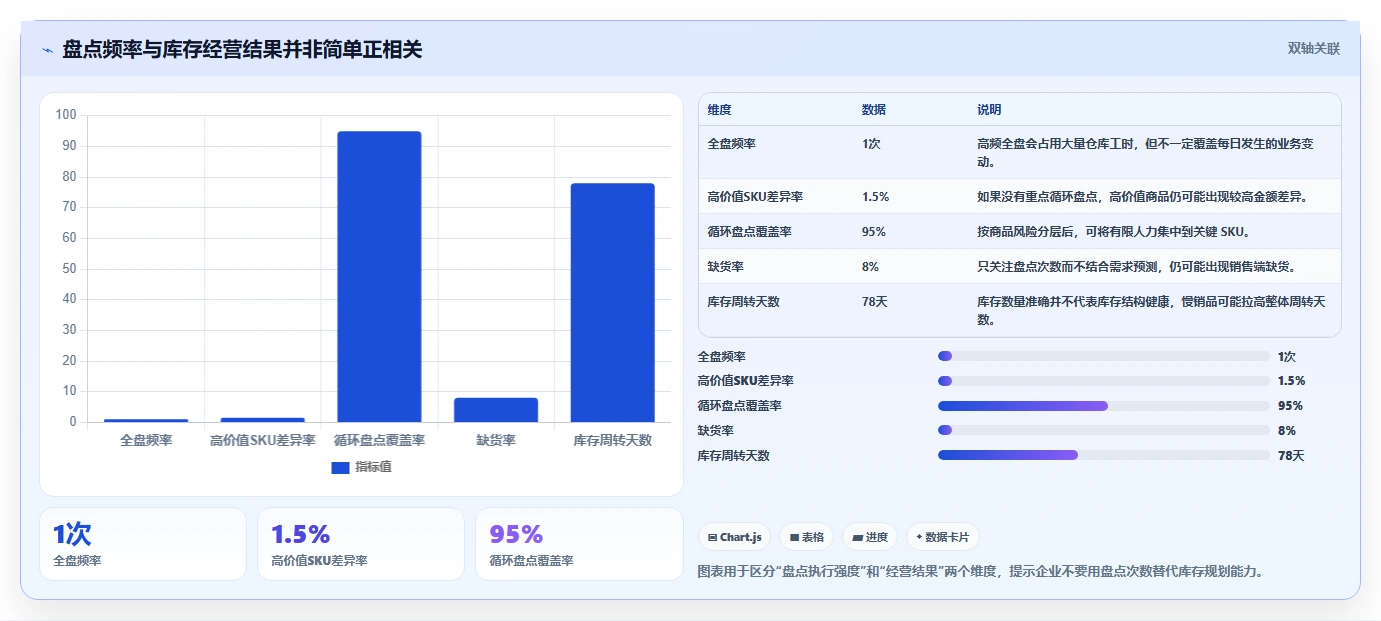Click the 8% value beside 缺货率 progress
This screenshot has width=1381, height=621.
click(1287, 431)
